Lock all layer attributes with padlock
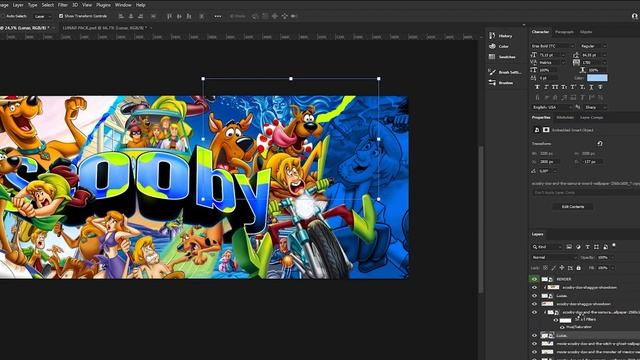 (x=578, y=268)
